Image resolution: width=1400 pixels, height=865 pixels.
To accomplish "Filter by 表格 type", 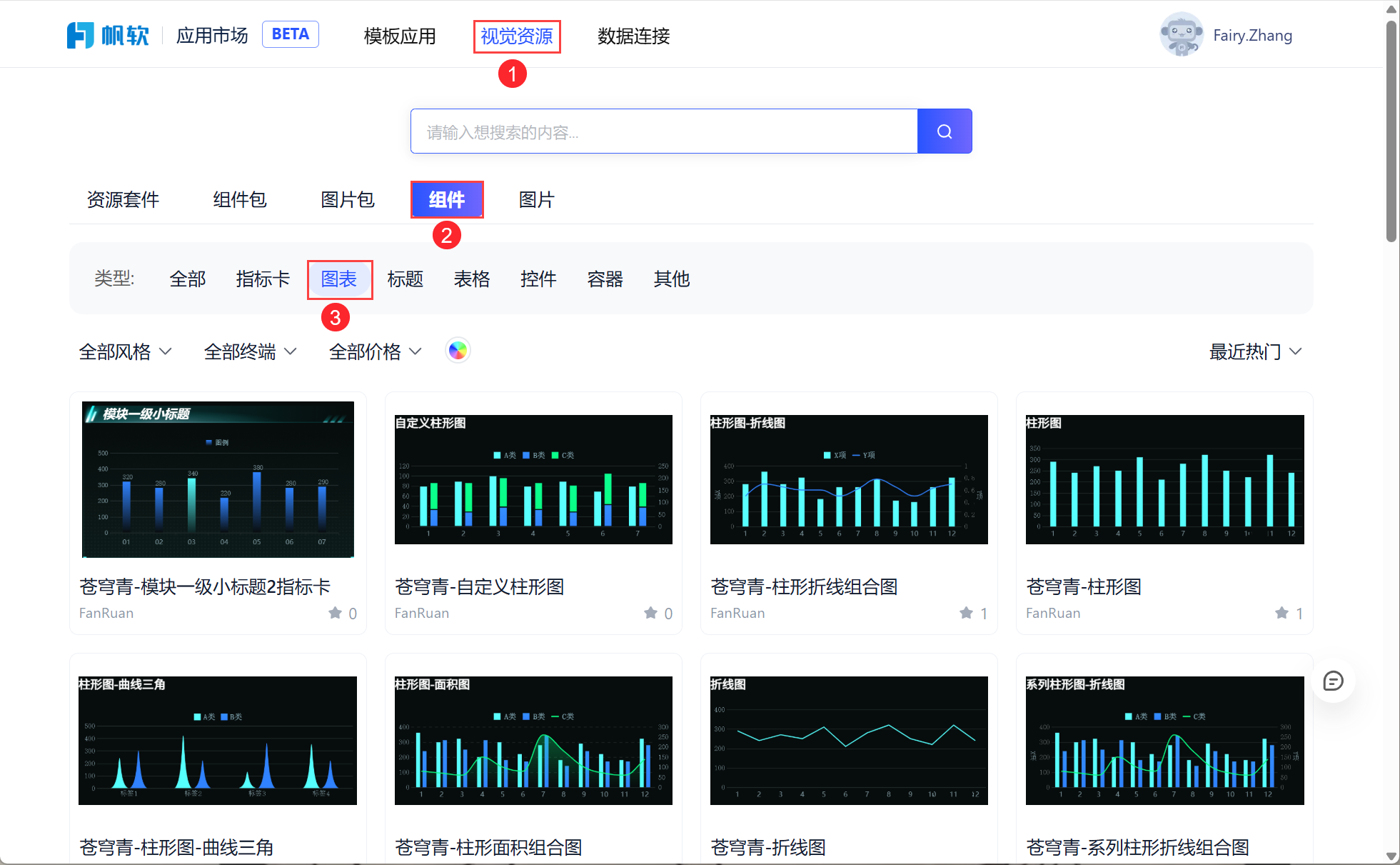I will tap(472, 279).
